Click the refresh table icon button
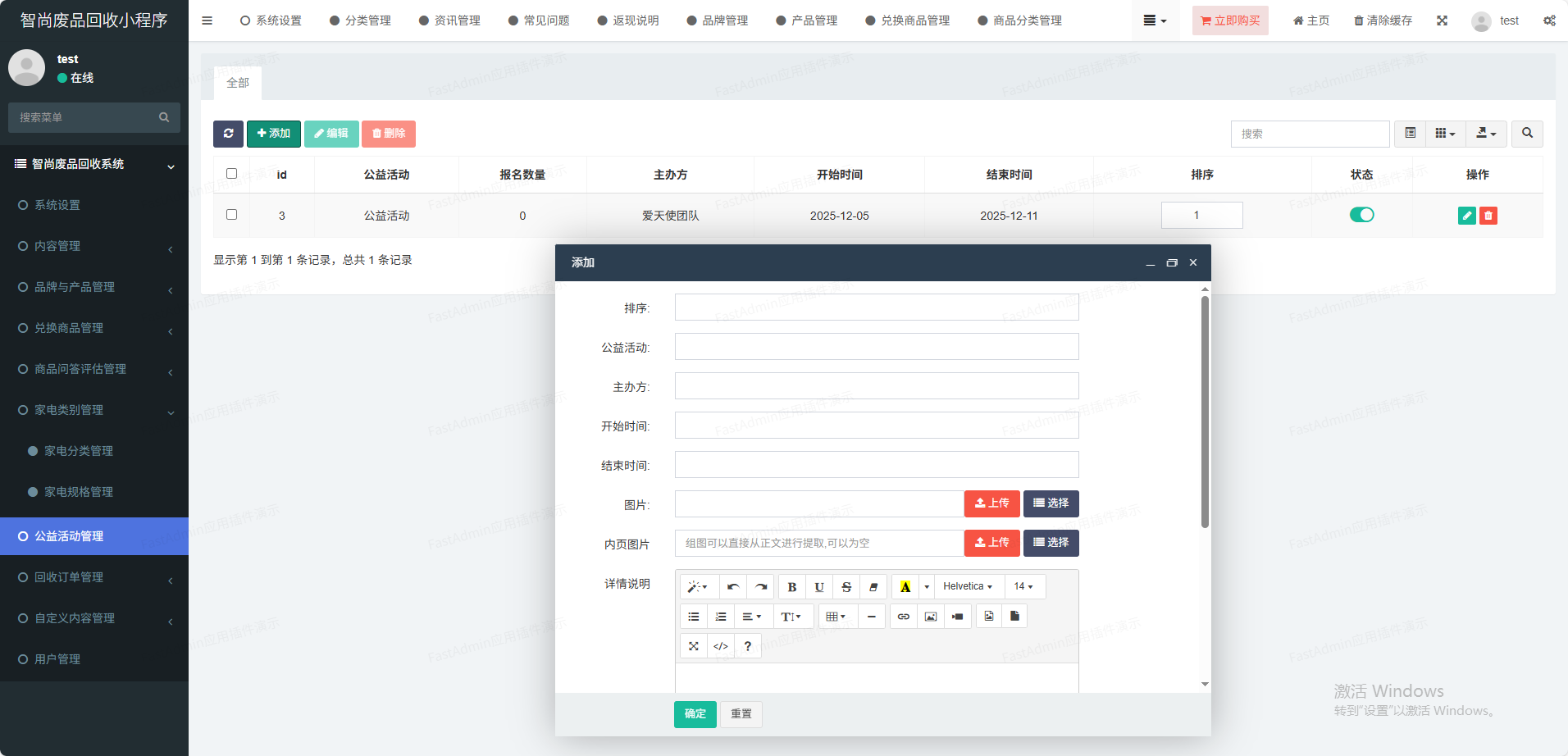This screenshot has height=756, width=1568. coord(228,134)
